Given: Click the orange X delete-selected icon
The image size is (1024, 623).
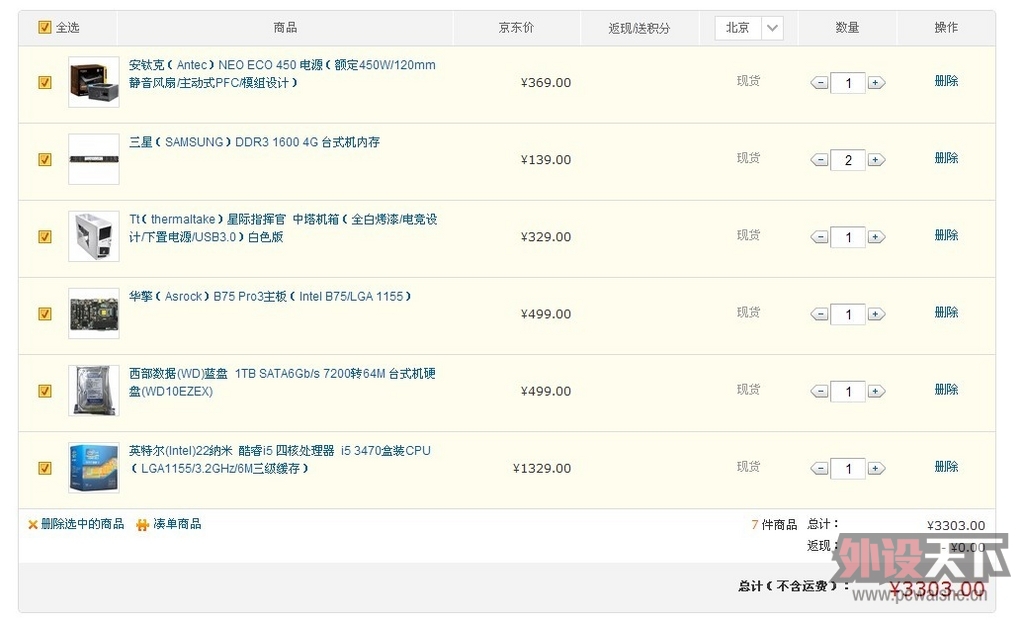Looking at the screenshot, I should [x=33, y=524].
